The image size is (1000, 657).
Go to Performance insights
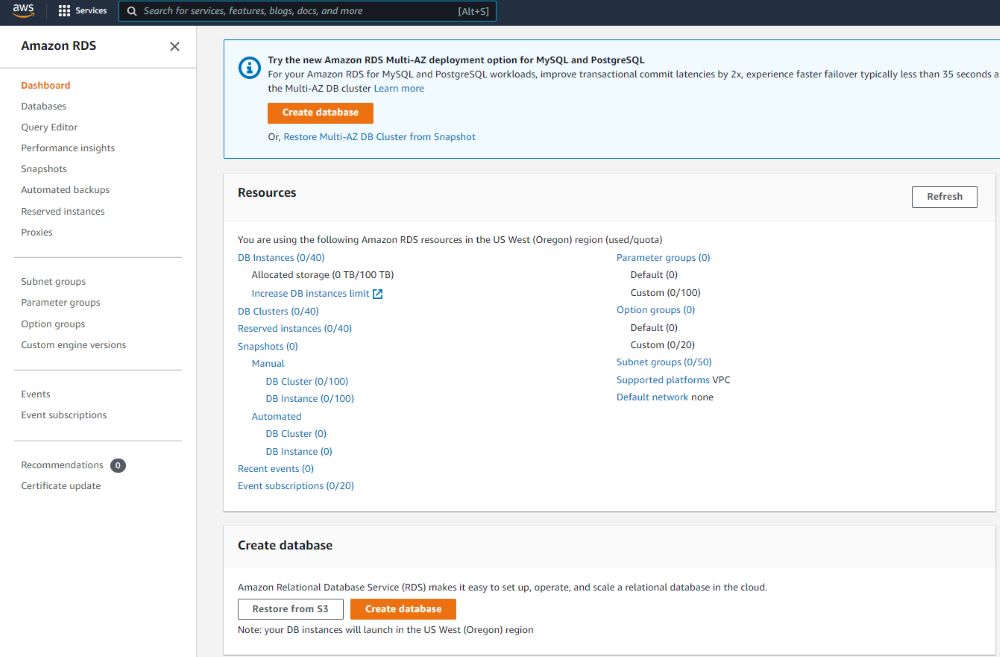click(x=68, y=148)
